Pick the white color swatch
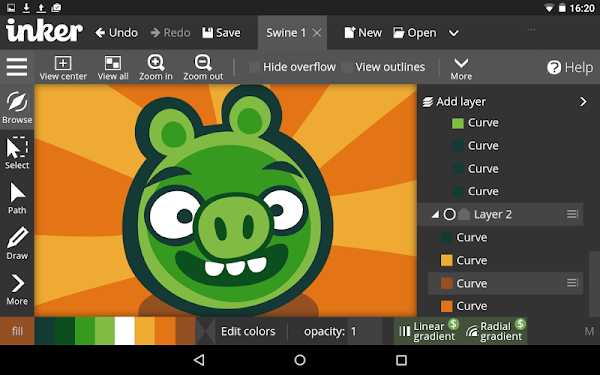Viewport: 600px width, 375px height. (x=125, y=331)
